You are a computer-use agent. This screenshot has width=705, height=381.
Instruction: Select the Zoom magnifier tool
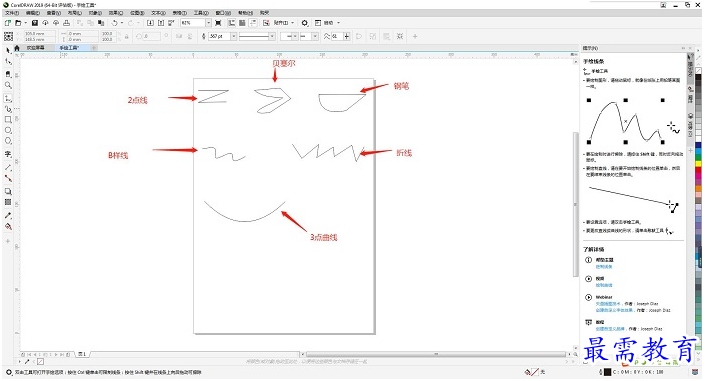(8, 85)
